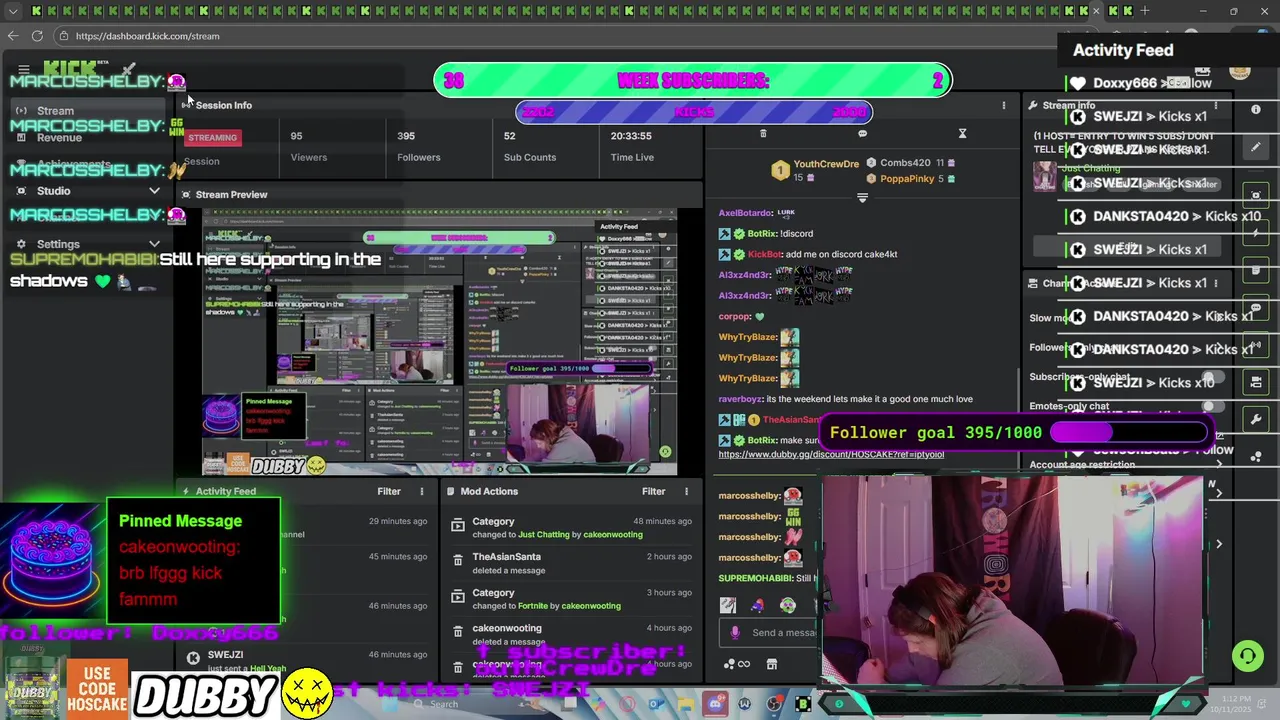Click raverboyz username in chat
Screen dimensions: 1280x720
(740, 399)
